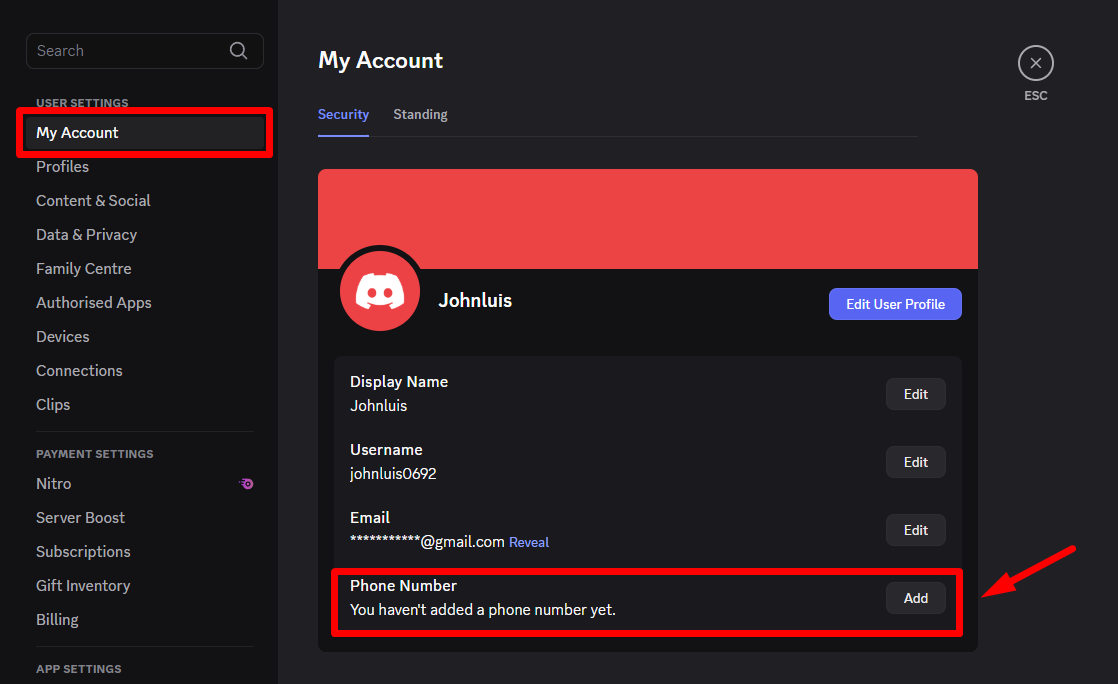Open the Profiles settings page
This screenshot has height=684, width=1118.
click(63, 167)
